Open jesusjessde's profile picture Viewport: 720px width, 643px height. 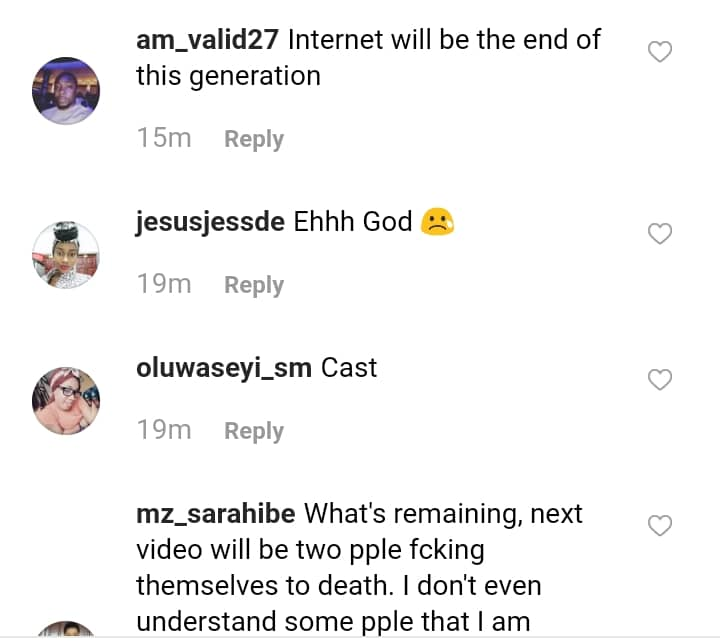click(67, 255)
